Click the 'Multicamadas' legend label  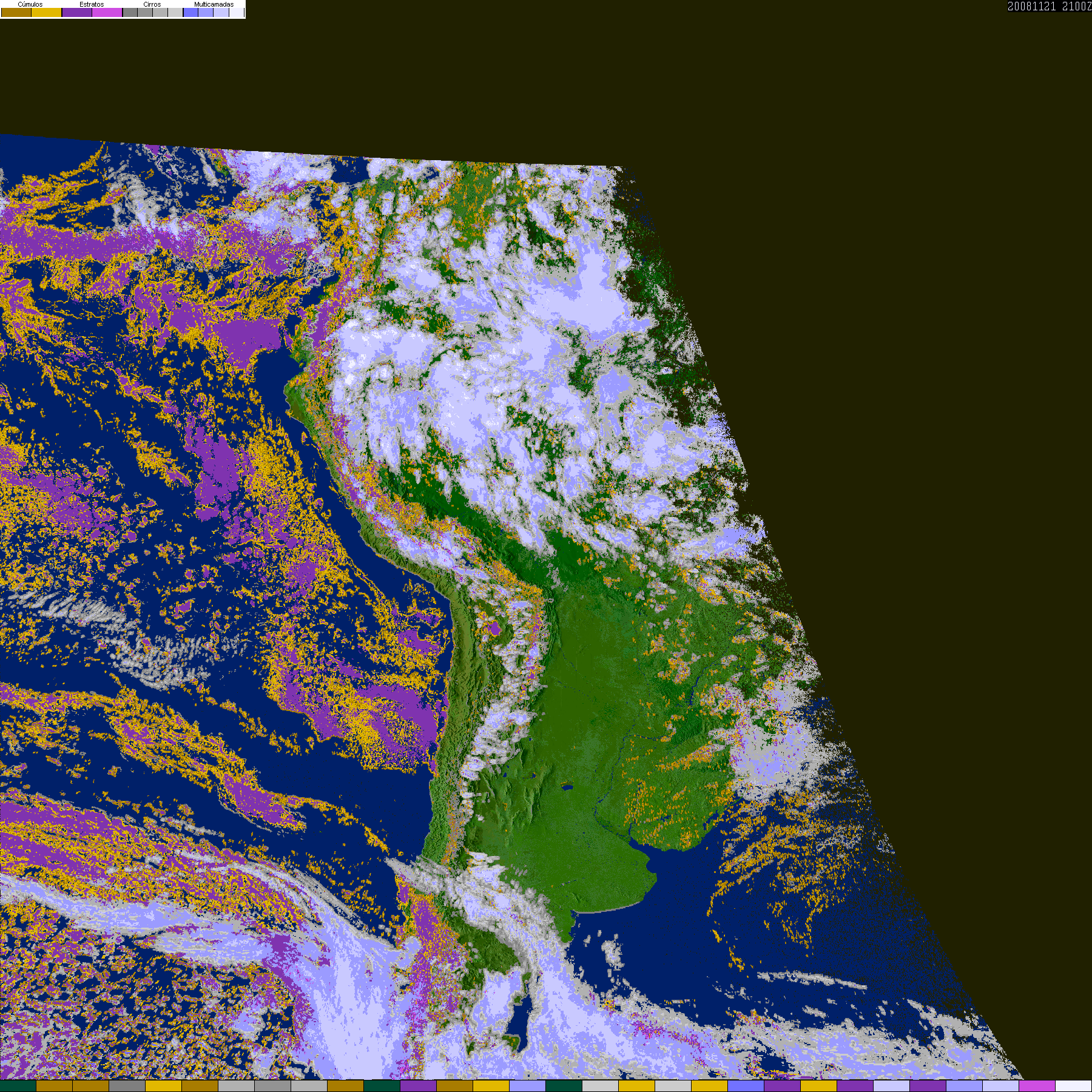[214, 4]
